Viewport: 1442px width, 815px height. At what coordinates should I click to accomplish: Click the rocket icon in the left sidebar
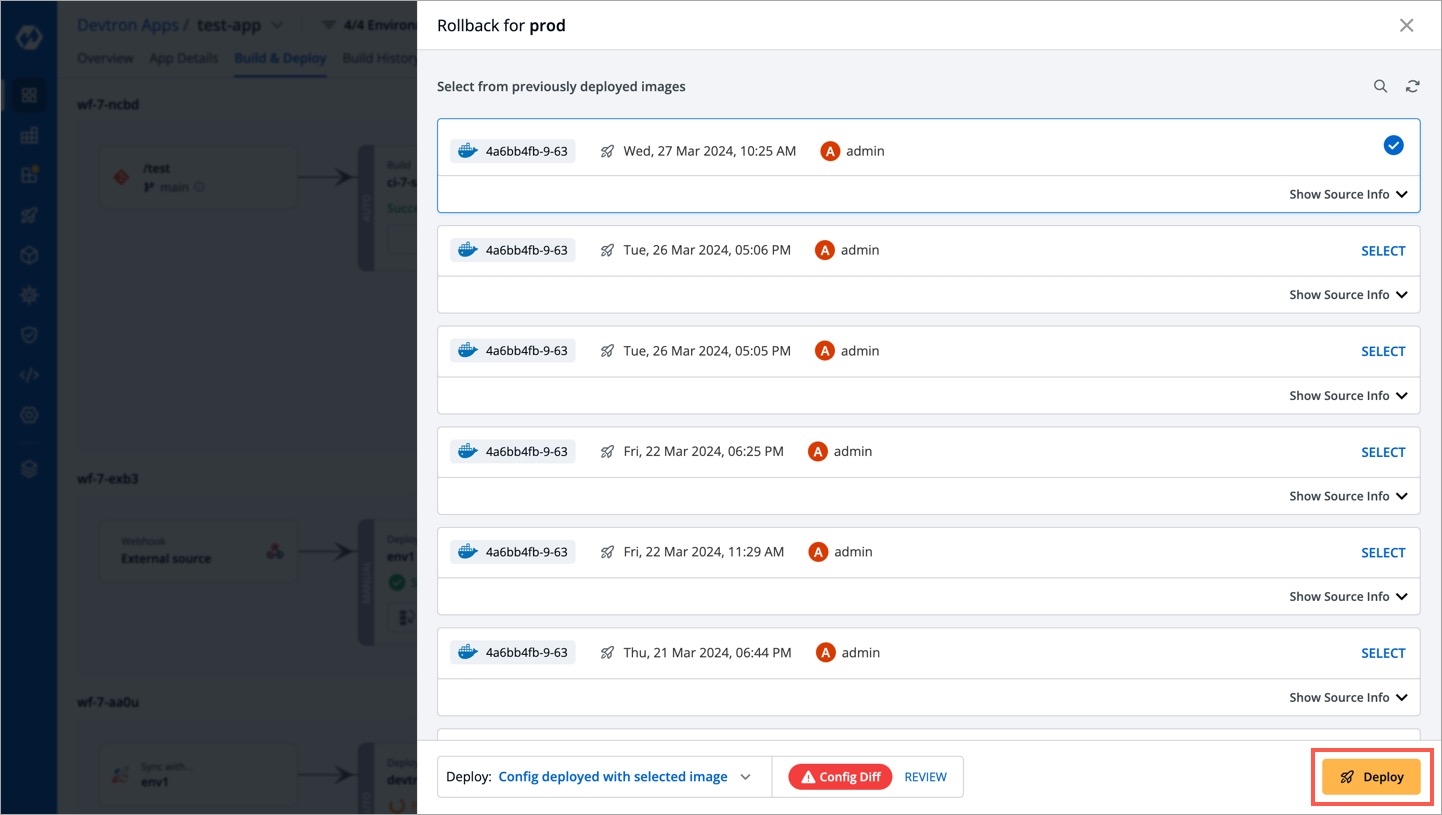point(29,215)
